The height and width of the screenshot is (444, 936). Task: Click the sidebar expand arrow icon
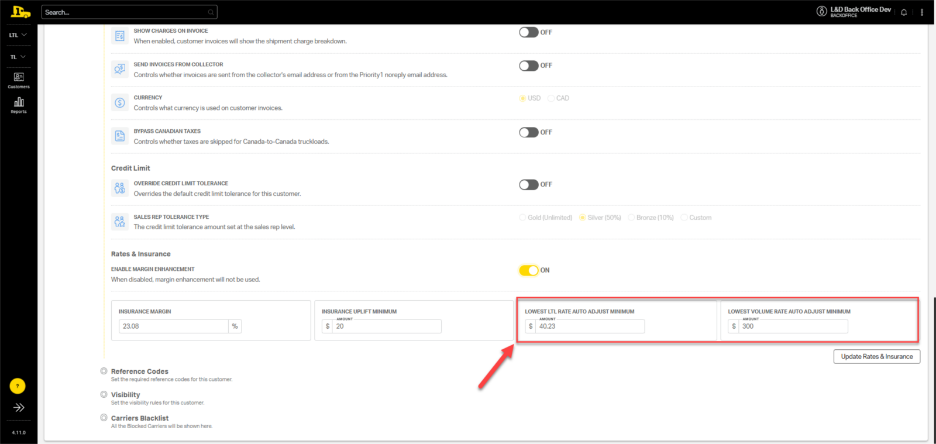[x=18, y=408]
